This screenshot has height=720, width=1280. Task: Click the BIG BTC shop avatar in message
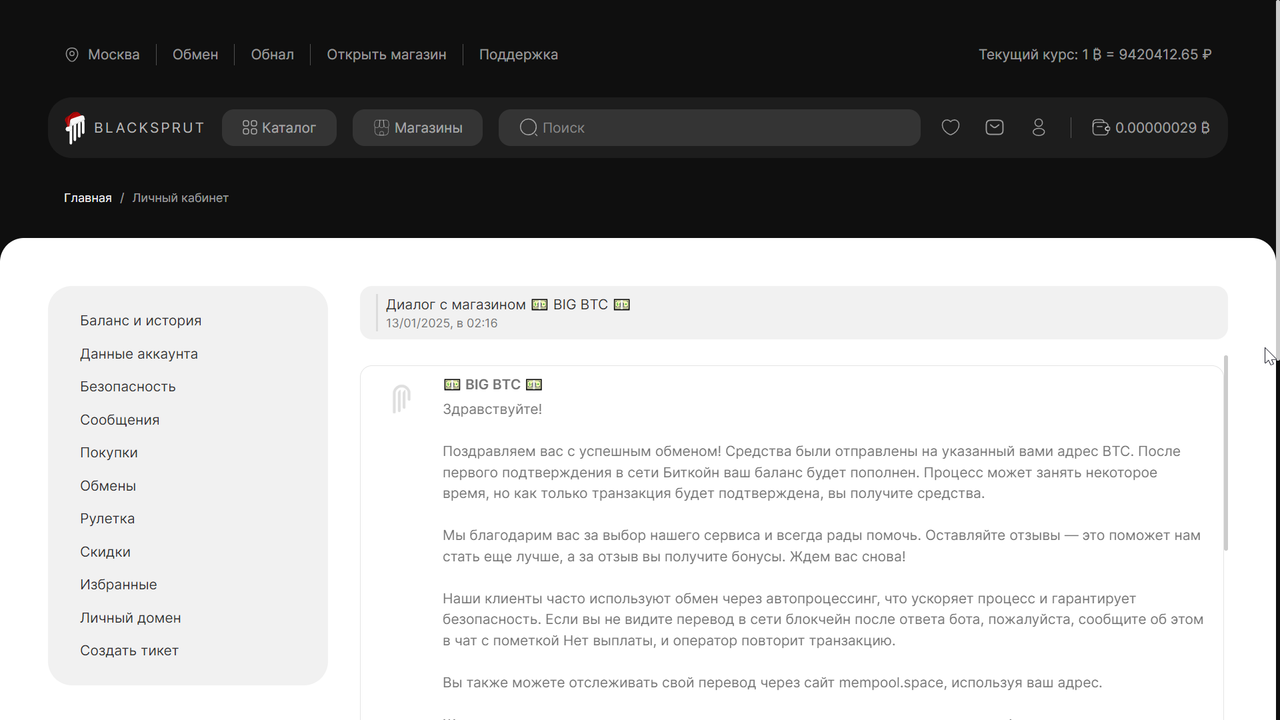point(401,398)
